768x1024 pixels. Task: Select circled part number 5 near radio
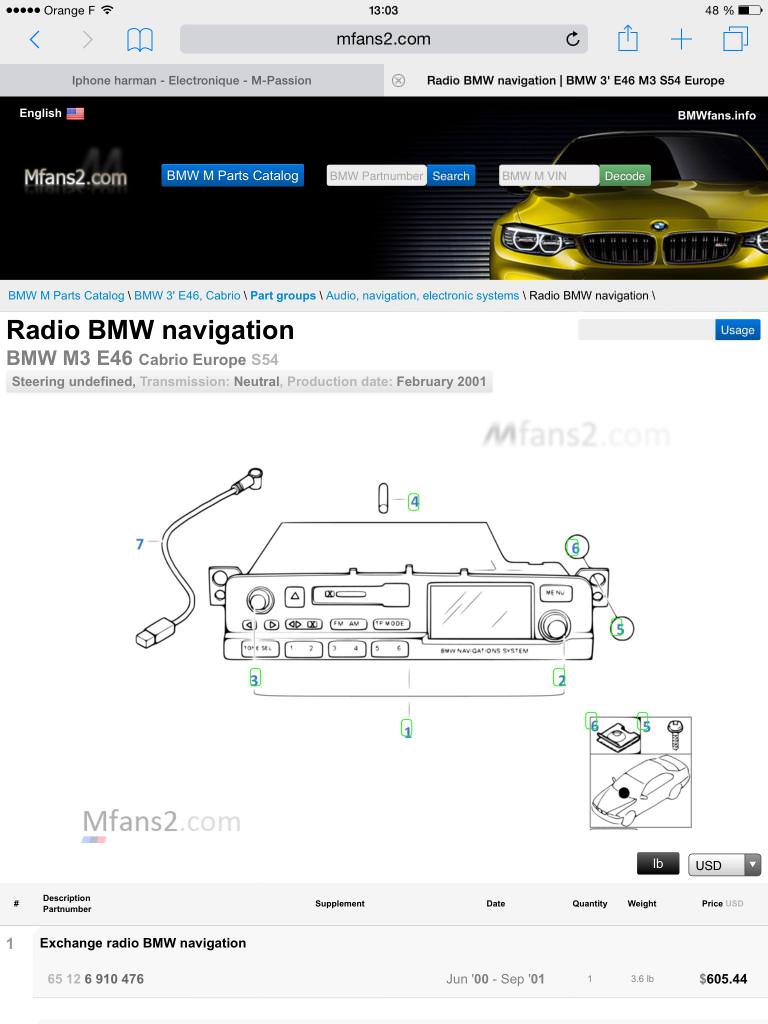(621, 628)
